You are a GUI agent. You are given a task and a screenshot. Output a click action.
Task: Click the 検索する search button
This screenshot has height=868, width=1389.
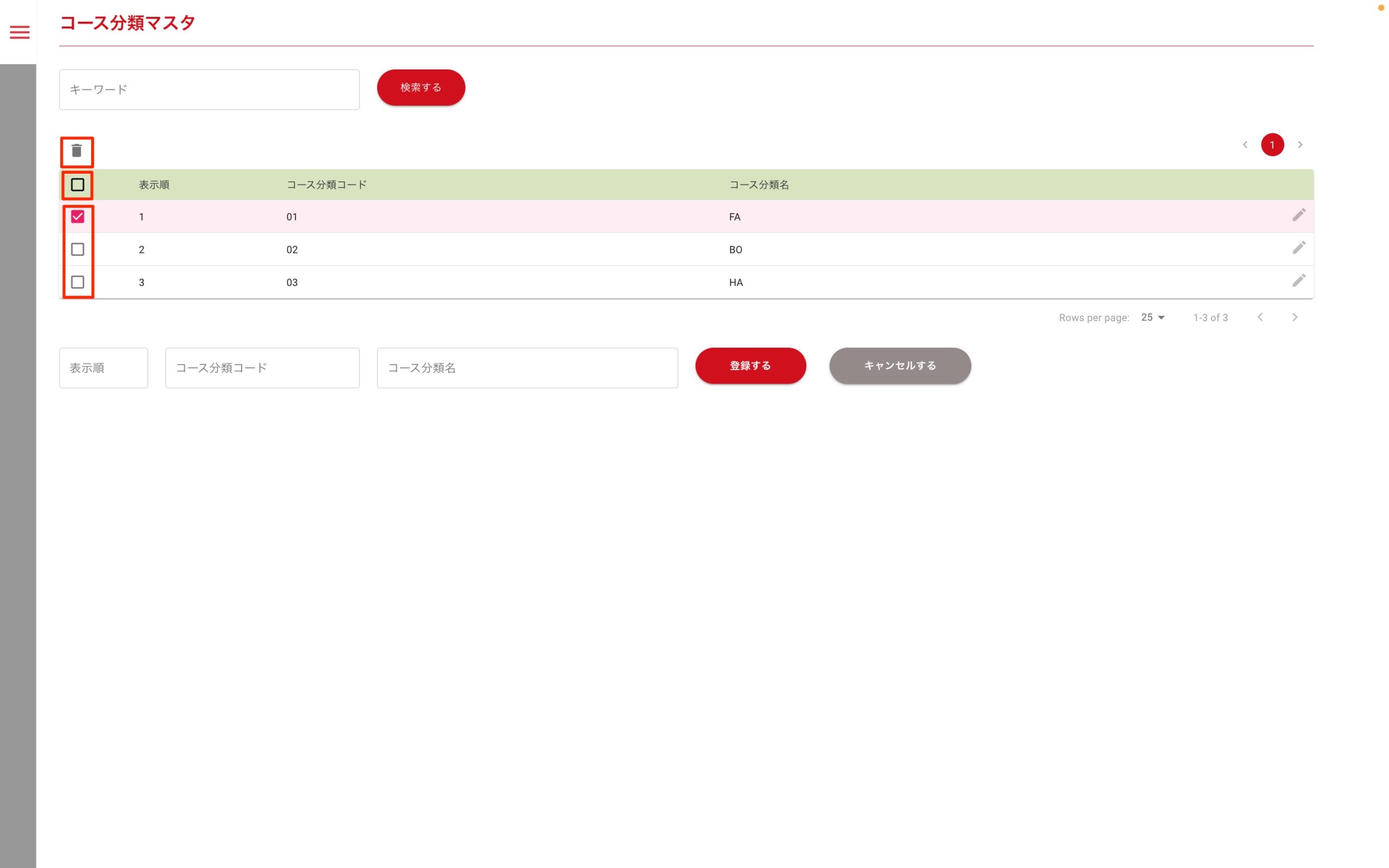coord(420,88)
